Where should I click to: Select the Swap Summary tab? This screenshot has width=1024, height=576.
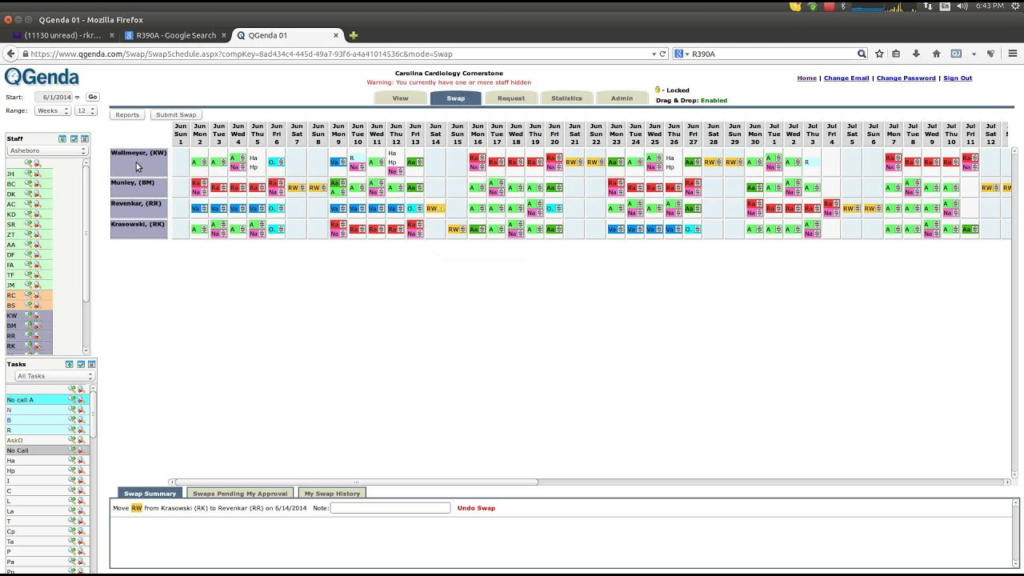(x=150, y=494)
